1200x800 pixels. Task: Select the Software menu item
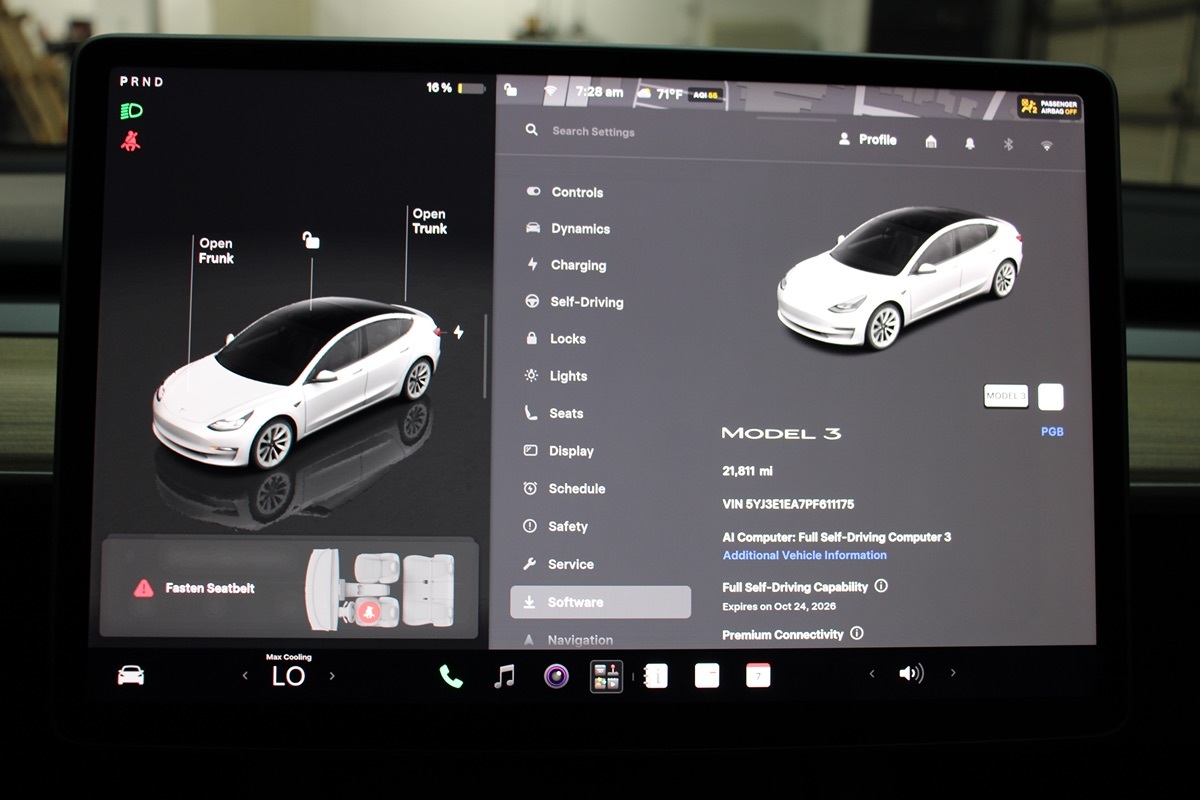pos(601,602)
